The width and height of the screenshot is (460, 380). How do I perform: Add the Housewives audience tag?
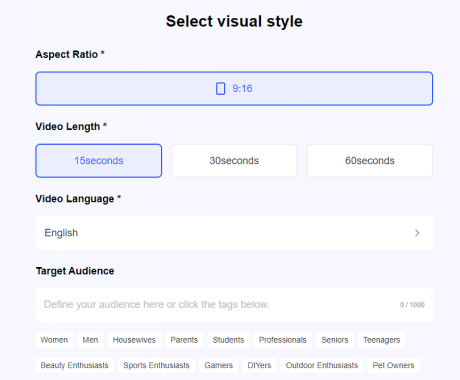click(134, 340)
